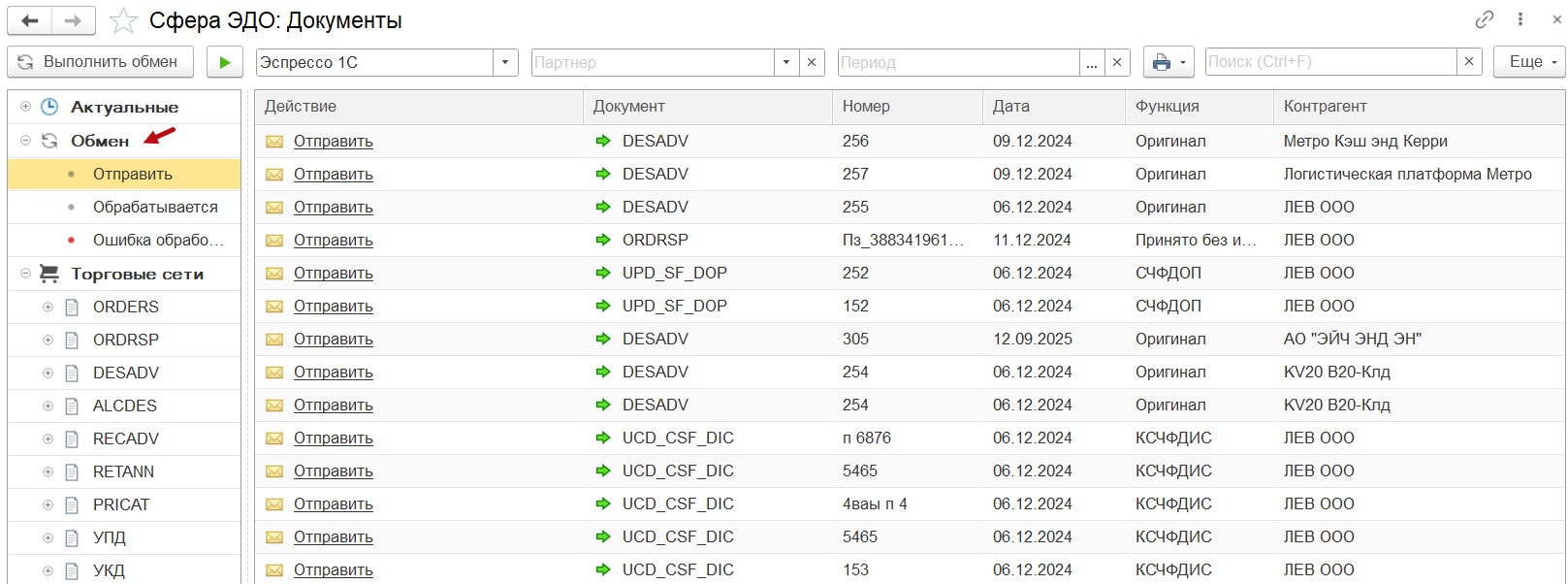1568x584 pixels.
Task: Click Отправить link for DESADV 256
Action: [333, 141]
